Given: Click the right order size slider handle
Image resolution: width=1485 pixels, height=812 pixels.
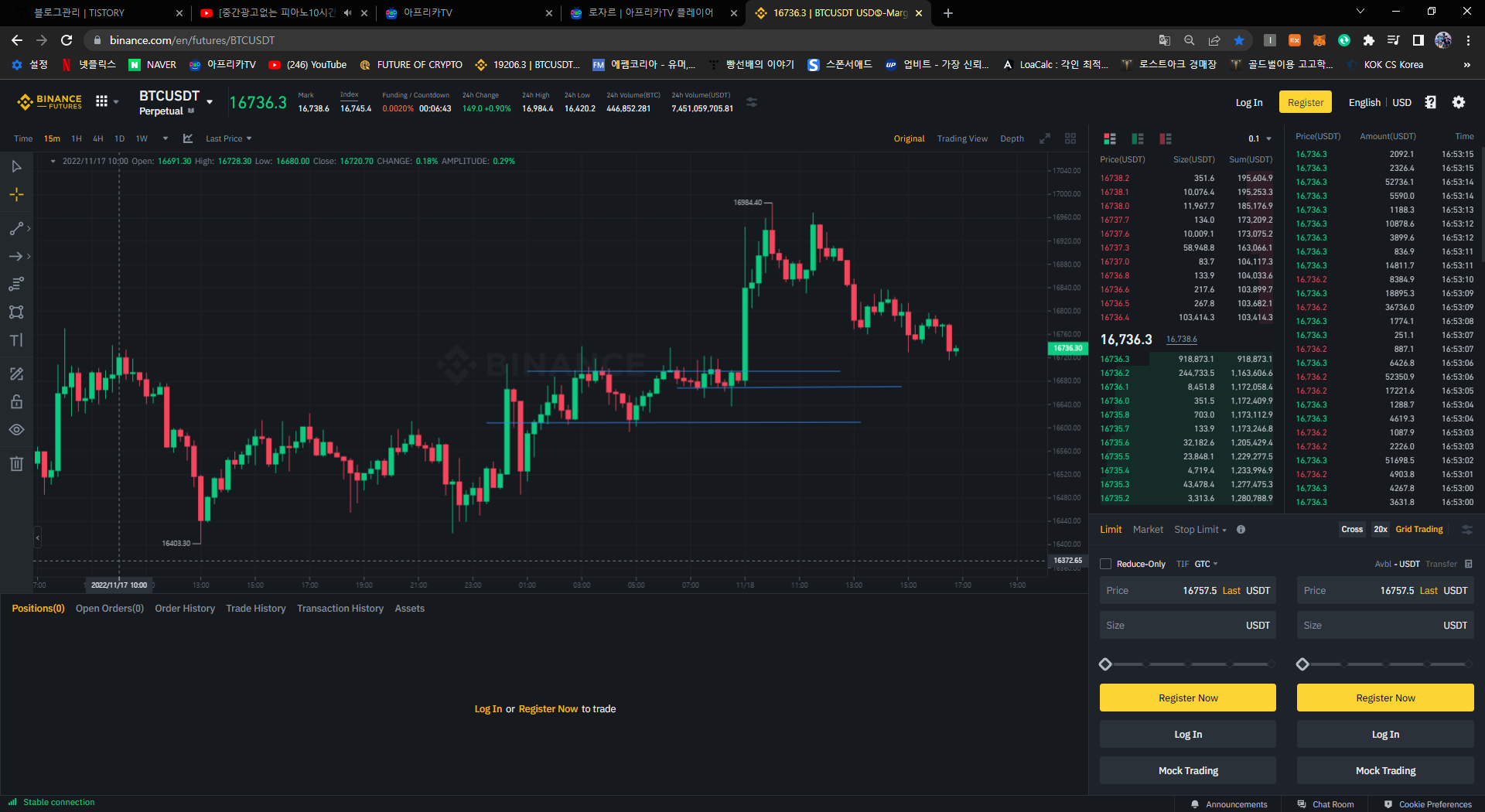Looking at the screenshot, I should 1302,664.
